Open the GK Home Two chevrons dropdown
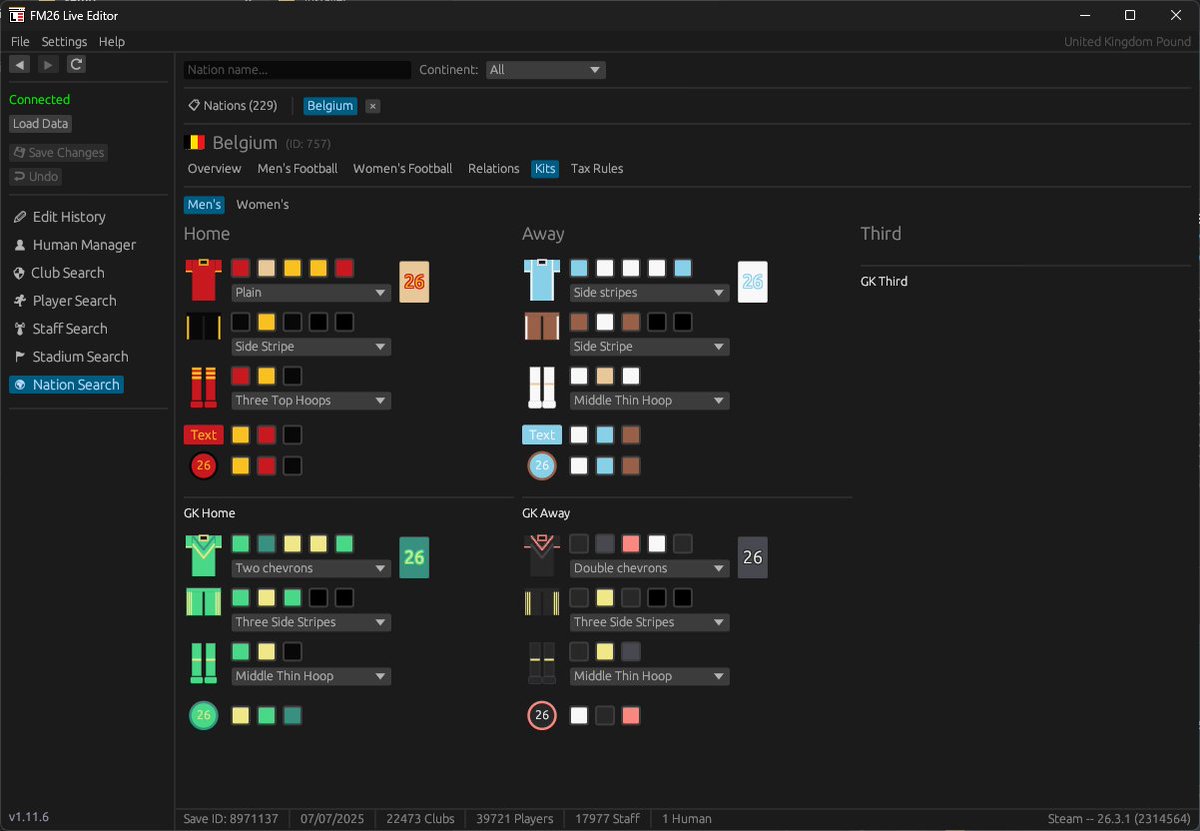The height and width of the screenshot is (831, 1200). coord(311,568)
